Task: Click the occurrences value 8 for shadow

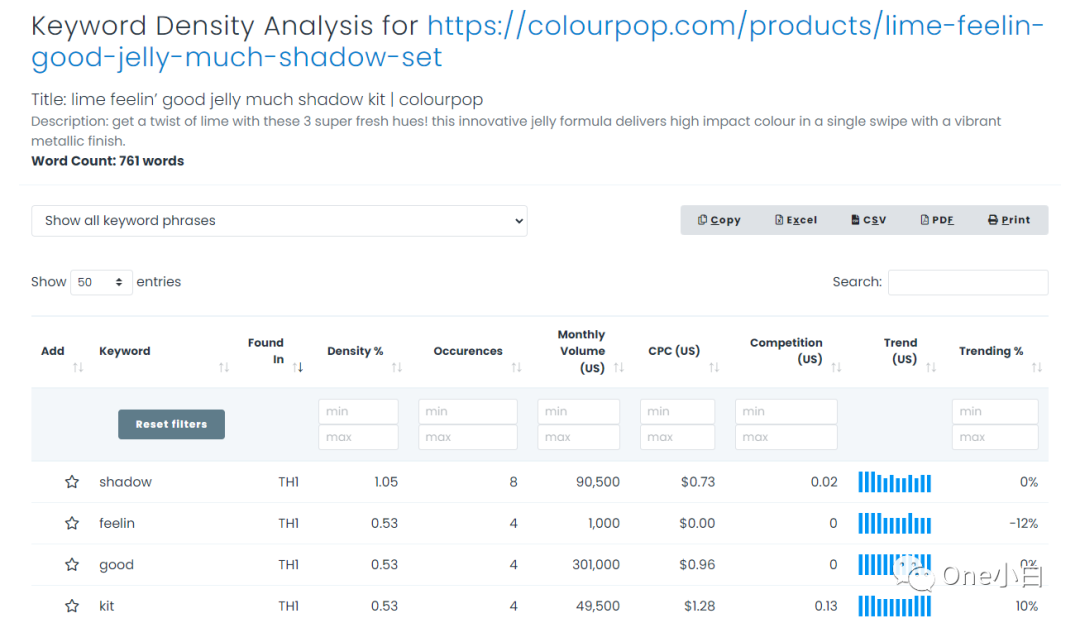Action: pyautogui.click(x=513, y=482)
